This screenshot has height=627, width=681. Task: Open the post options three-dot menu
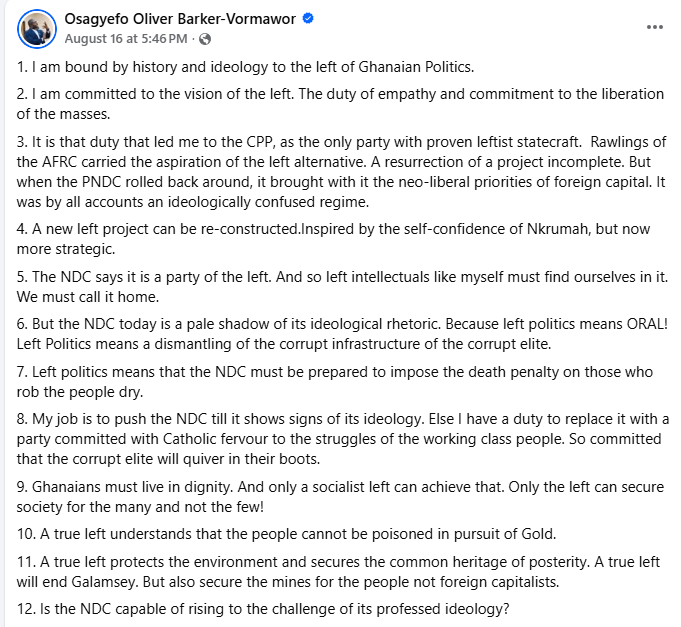pos(655,27)
